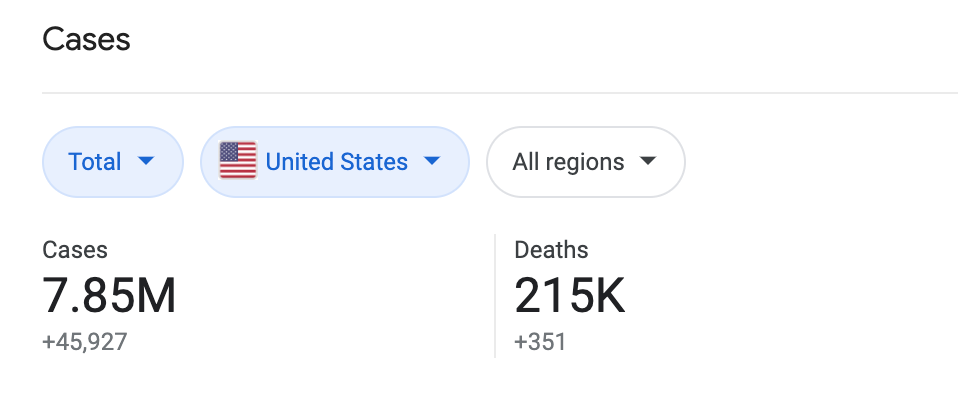Open the Total metric dropdown
Viewport: 958px width, 394px height.
113,162
